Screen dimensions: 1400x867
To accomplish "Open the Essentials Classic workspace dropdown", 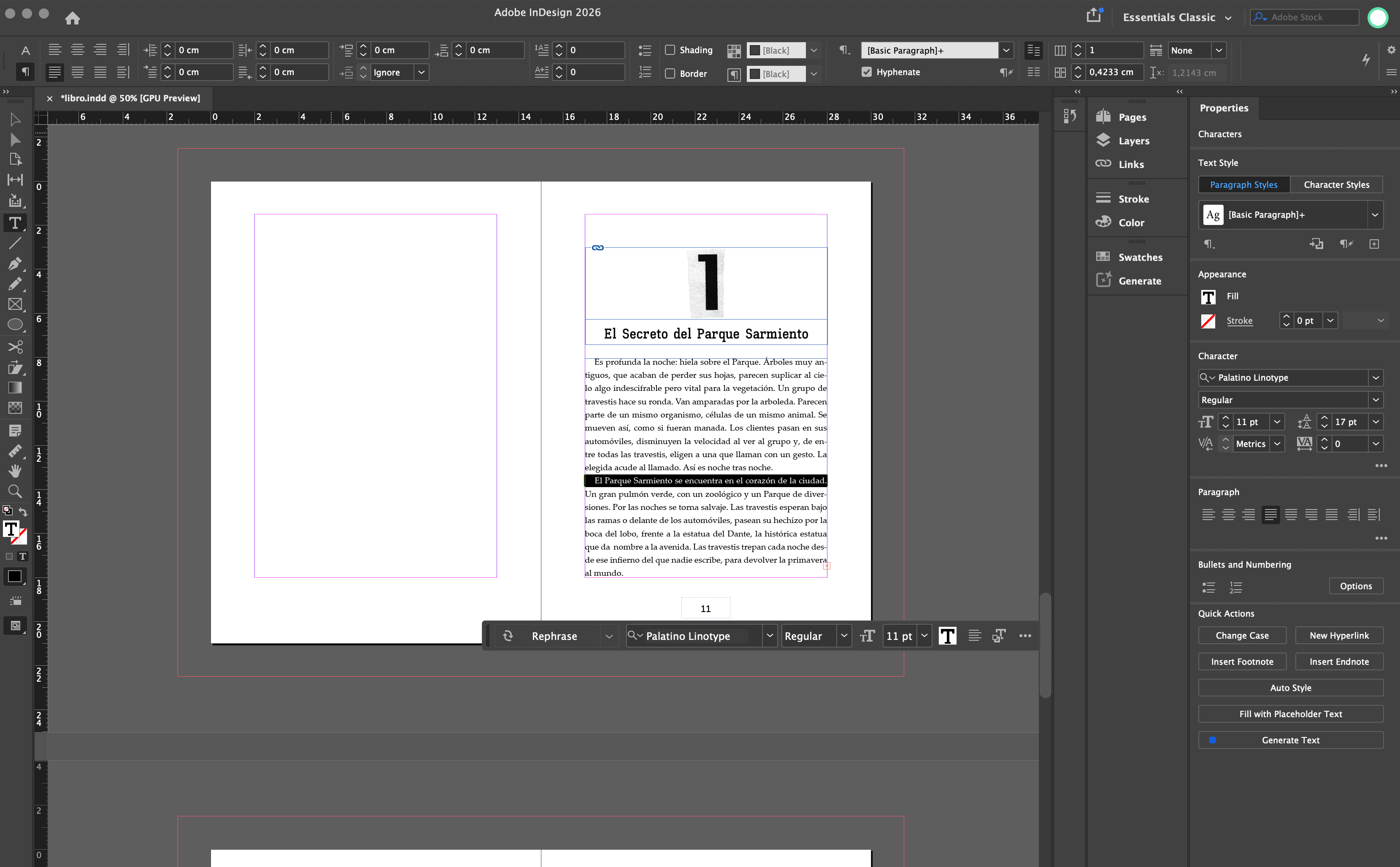I will (x=1177, y=17).
